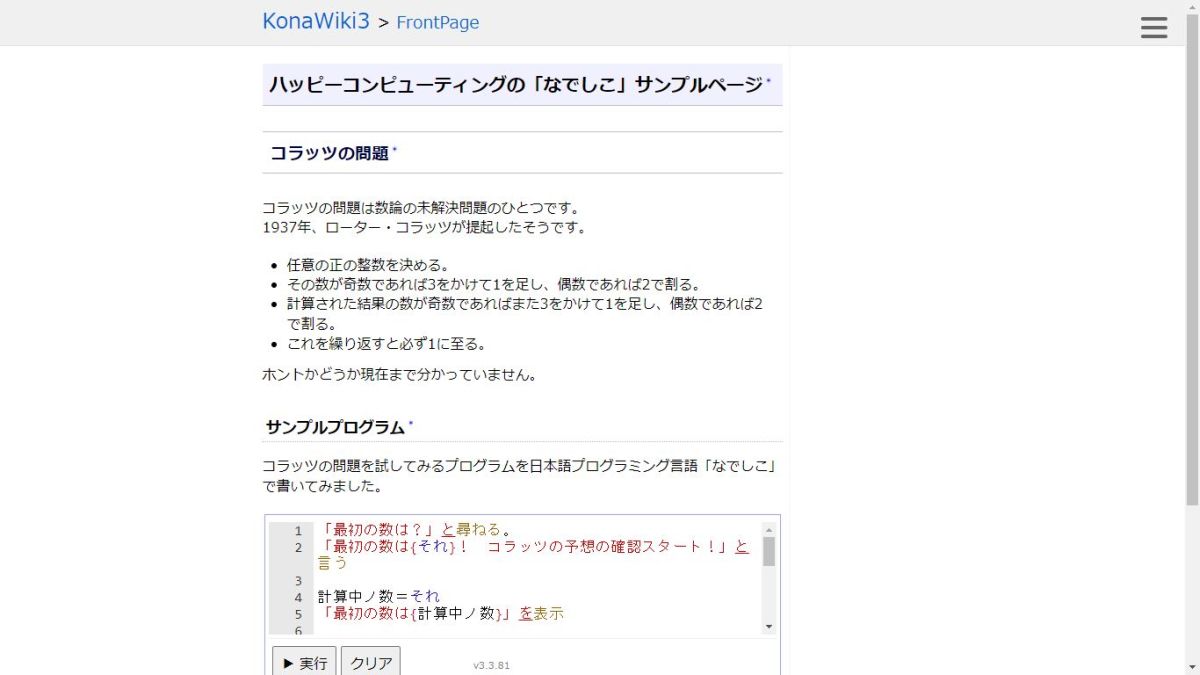Viewport: 1200px width, 675px height.
Task: Click the anchor asterisk after the main page heading
Action: point(769,82)
